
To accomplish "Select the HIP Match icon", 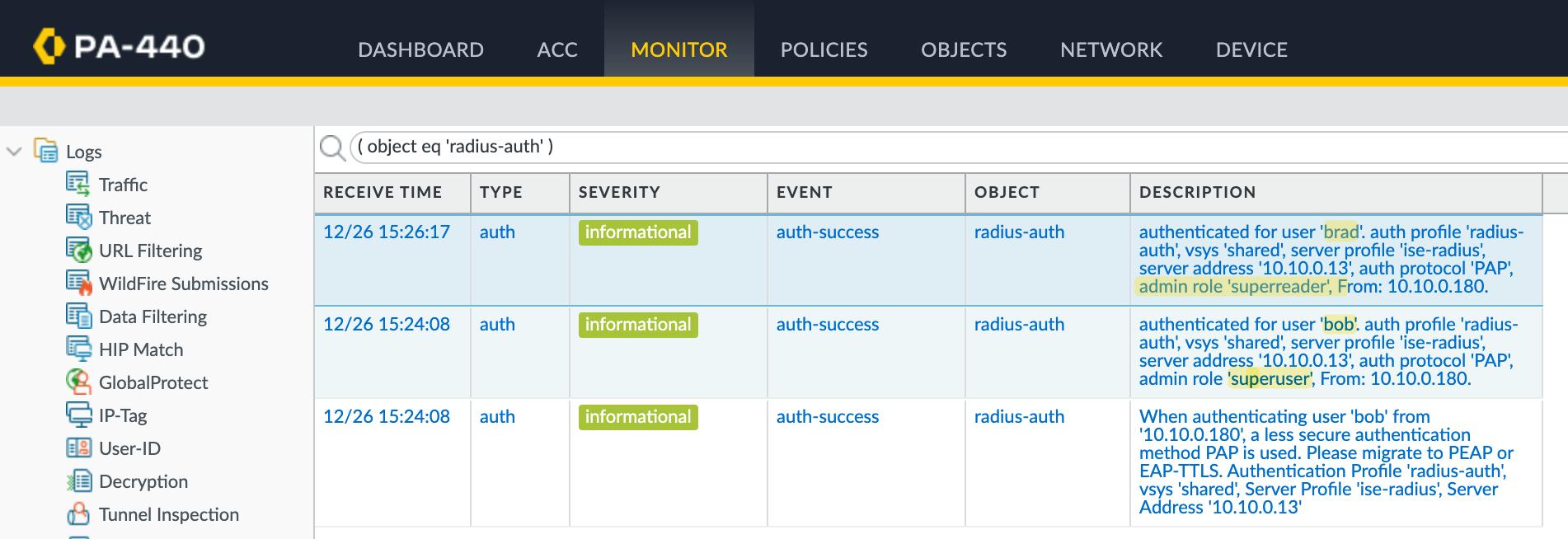I will point(78,348).
